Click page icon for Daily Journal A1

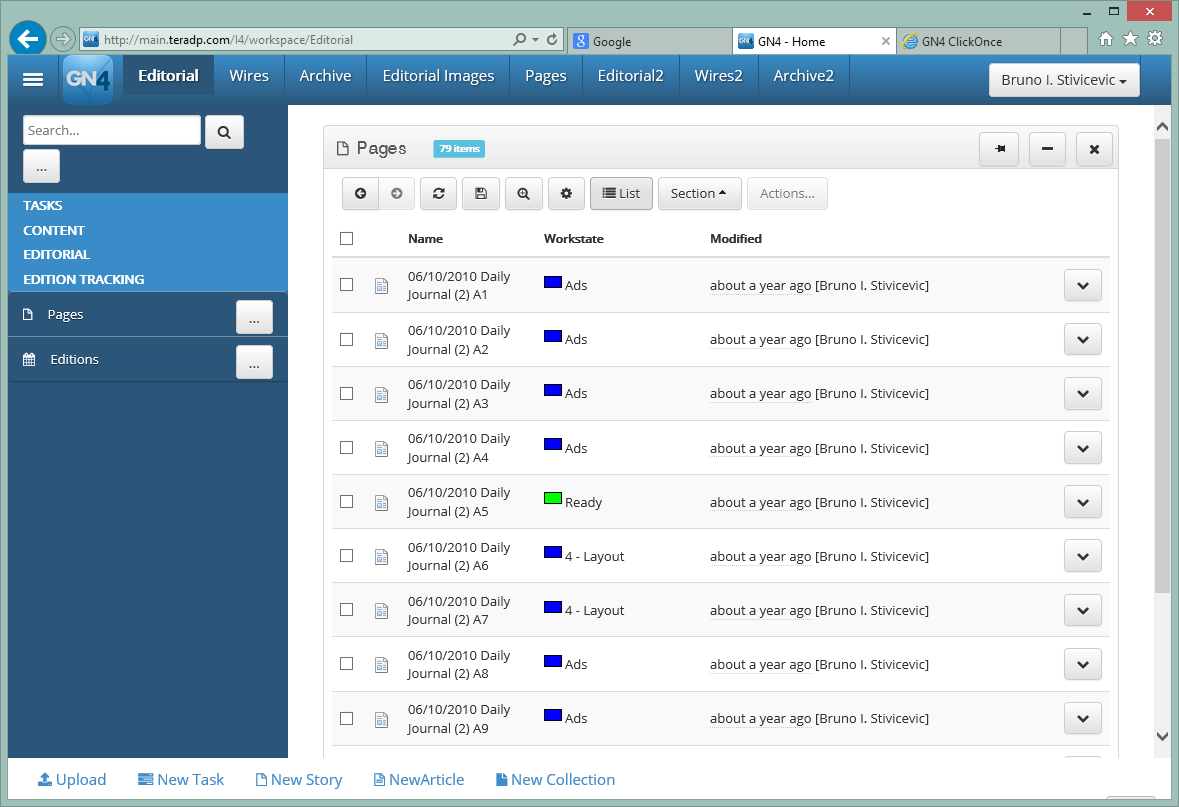tap(382, 286)
